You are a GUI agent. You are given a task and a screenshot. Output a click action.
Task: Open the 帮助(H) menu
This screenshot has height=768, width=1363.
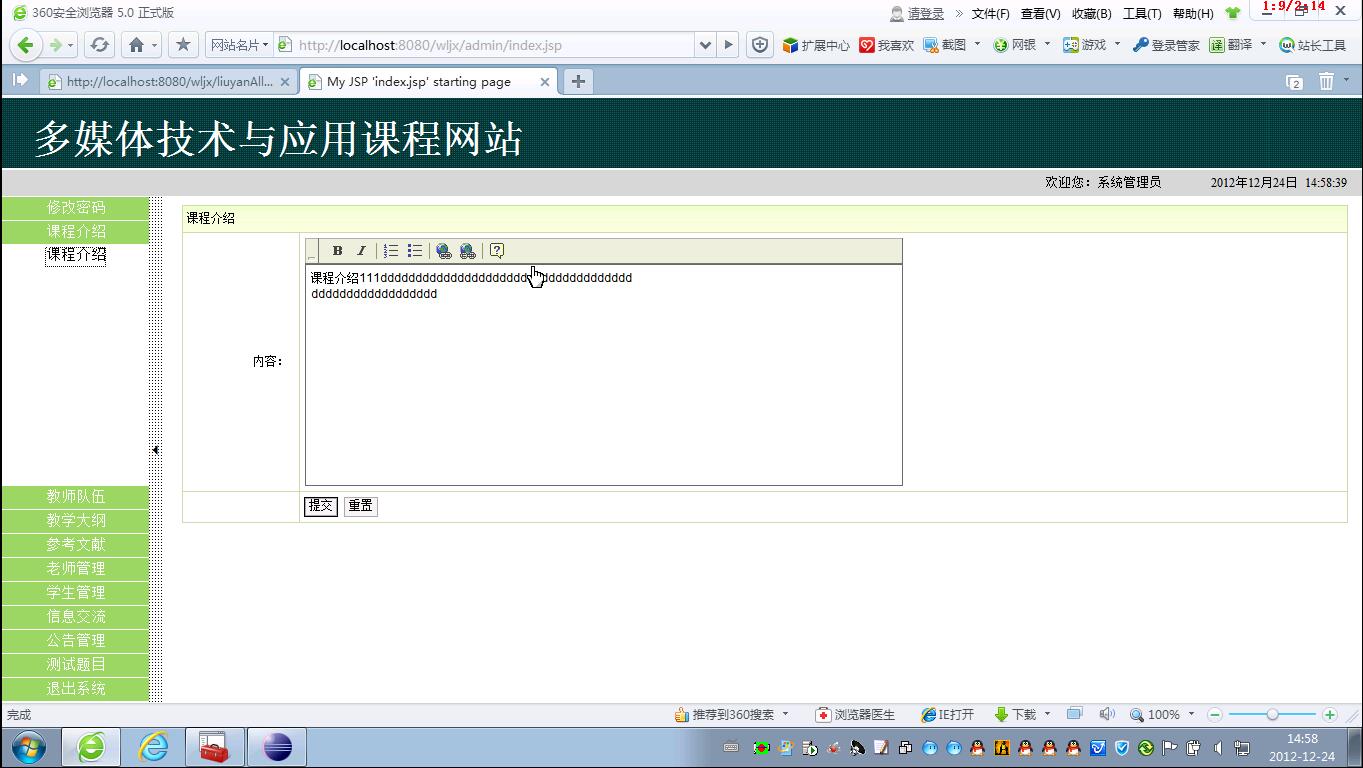(1193, 14)
